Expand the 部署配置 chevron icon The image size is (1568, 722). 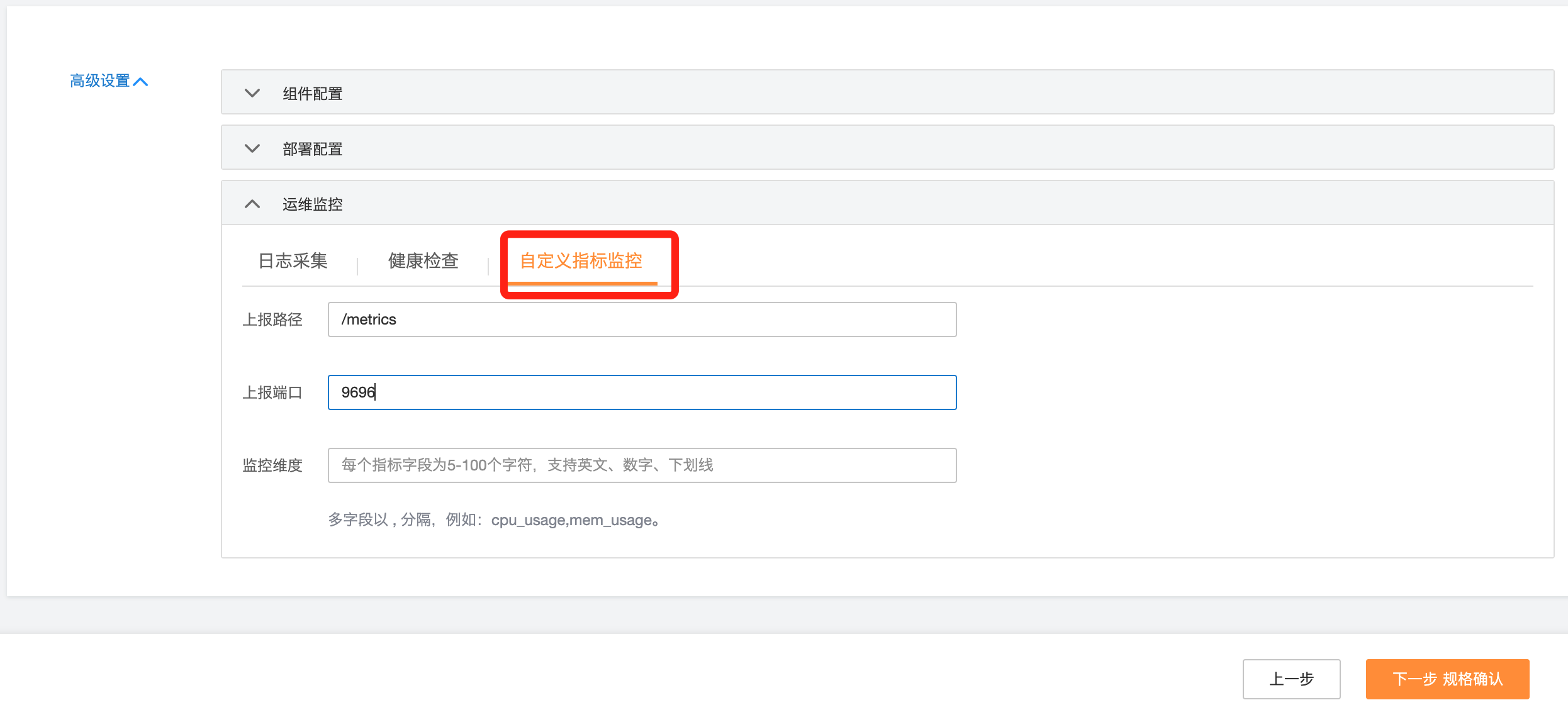[252, 148]
